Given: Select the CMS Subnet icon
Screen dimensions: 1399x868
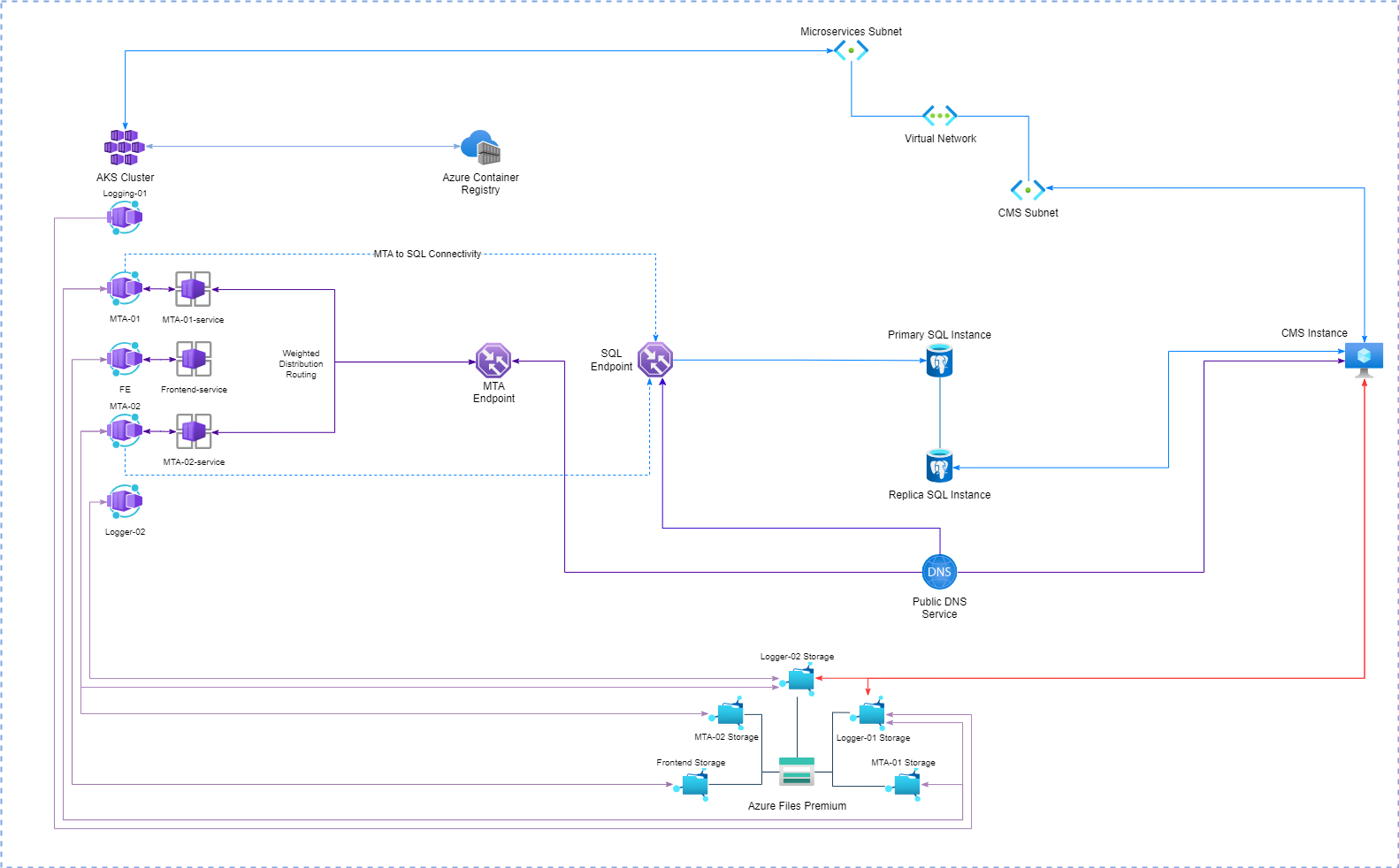Looking at the screenshot, I should [x=1028, y=190].
